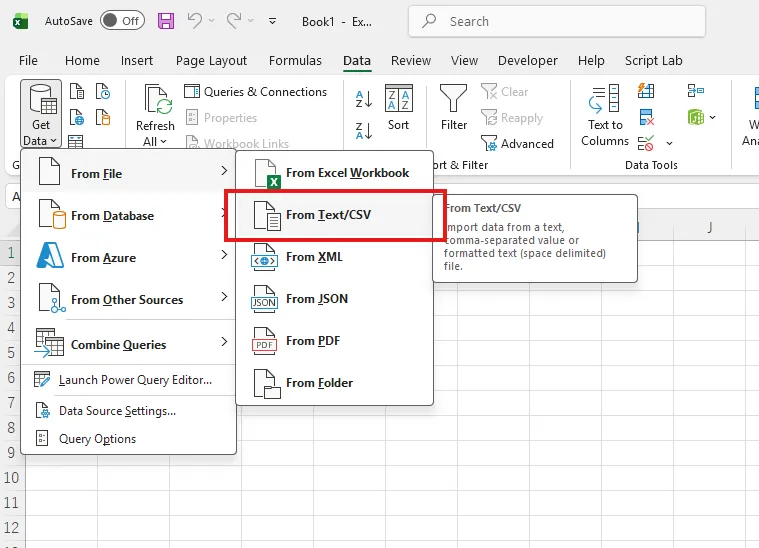759x548 pixels.
Task: Click the Recent Sources icon with clock
Action: pyautogui.click(x=103, y=91)
